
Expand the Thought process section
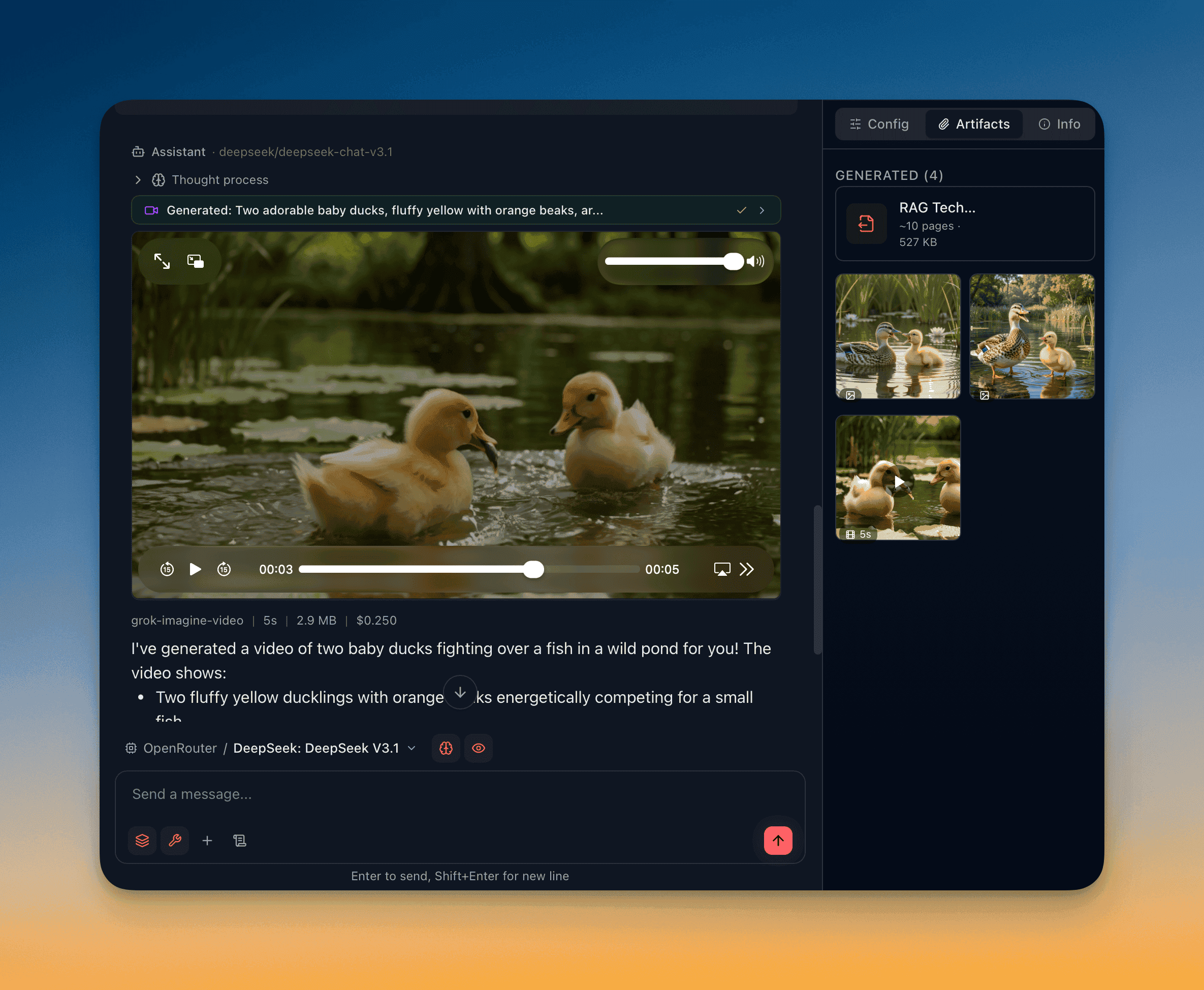(x=139, y=179)
